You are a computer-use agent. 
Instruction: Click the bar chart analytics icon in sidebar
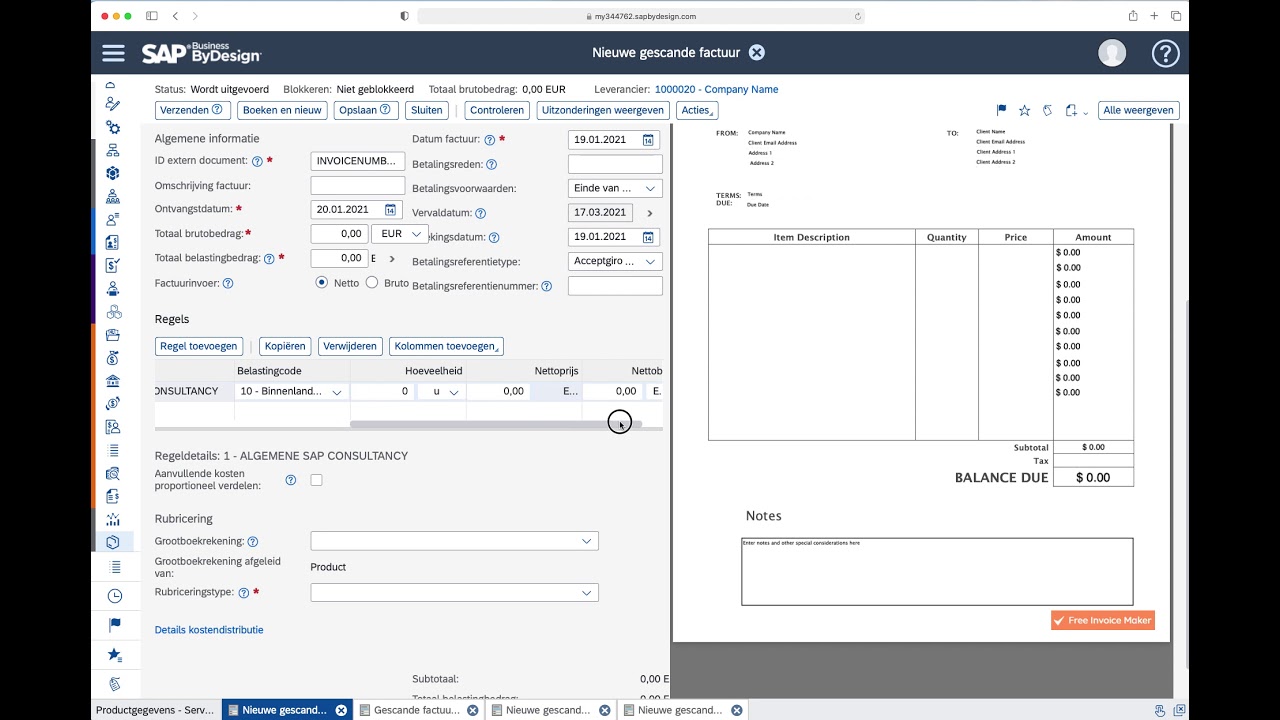coord(113,519)
